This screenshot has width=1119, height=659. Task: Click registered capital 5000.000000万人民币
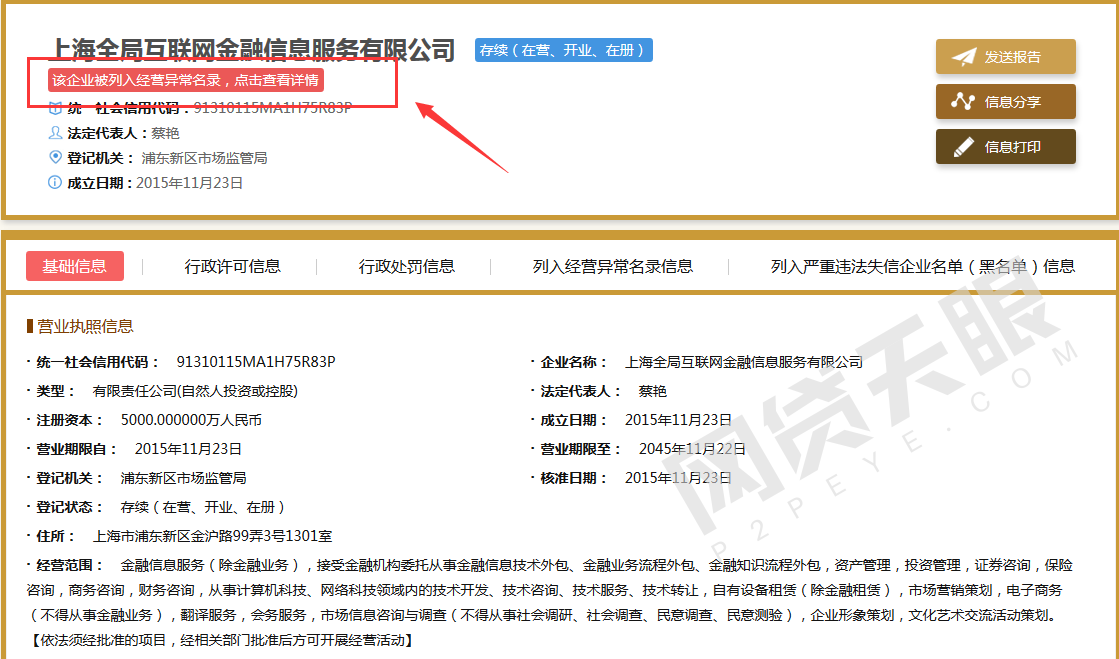tap(191, 420)
